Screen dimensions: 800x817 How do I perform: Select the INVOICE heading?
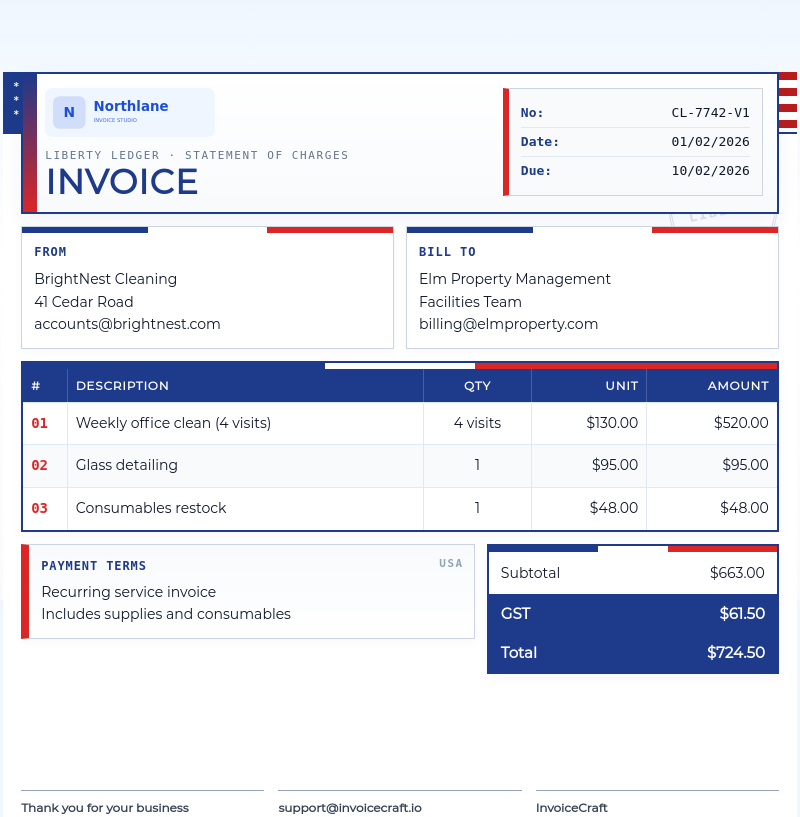[x=122, y=182]
